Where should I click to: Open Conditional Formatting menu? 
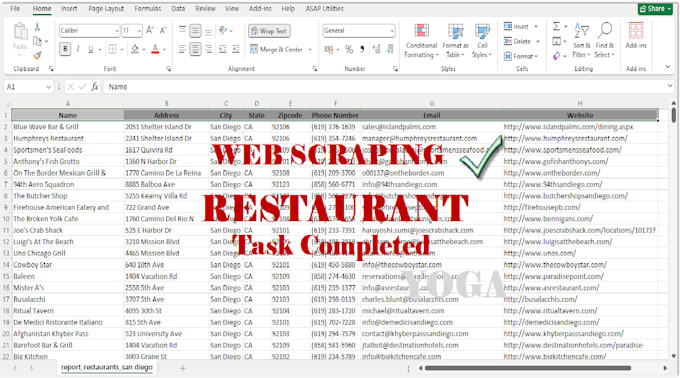pos(421,41)
